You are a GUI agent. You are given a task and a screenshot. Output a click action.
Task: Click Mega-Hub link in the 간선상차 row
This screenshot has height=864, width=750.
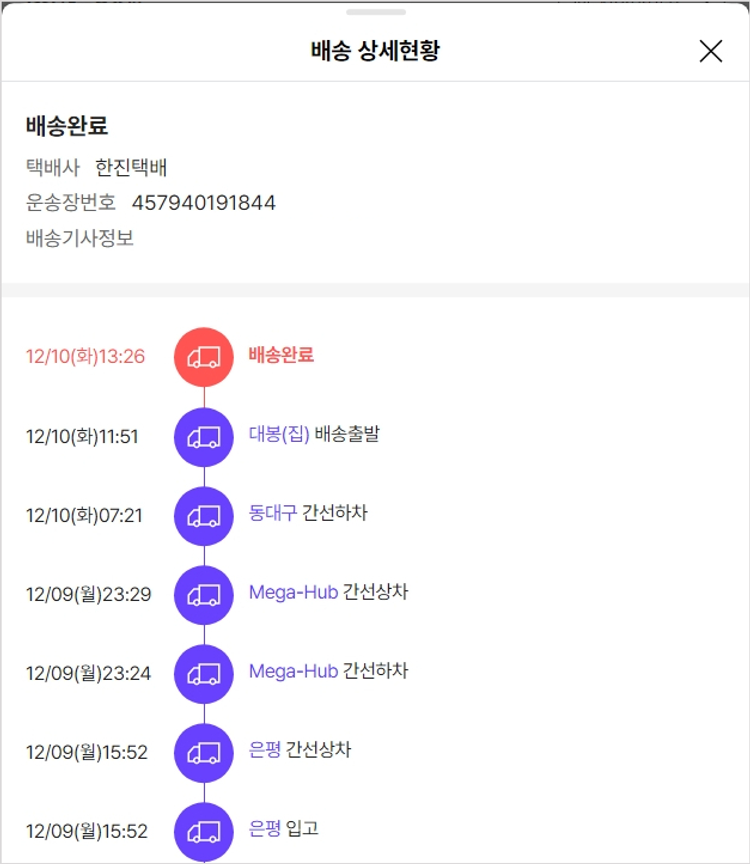tap(293, 592)
